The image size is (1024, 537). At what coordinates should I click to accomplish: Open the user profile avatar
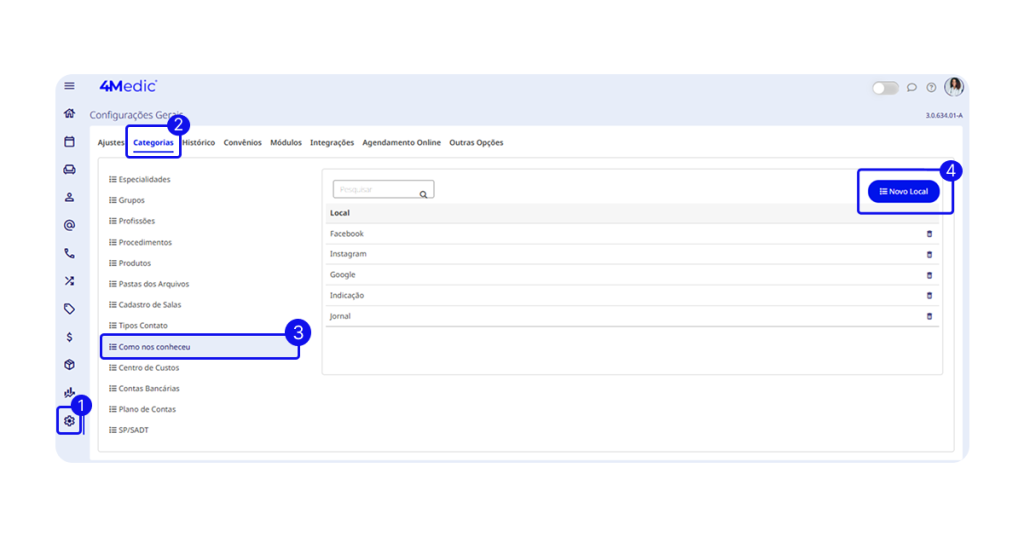click(x=954, y=87)
